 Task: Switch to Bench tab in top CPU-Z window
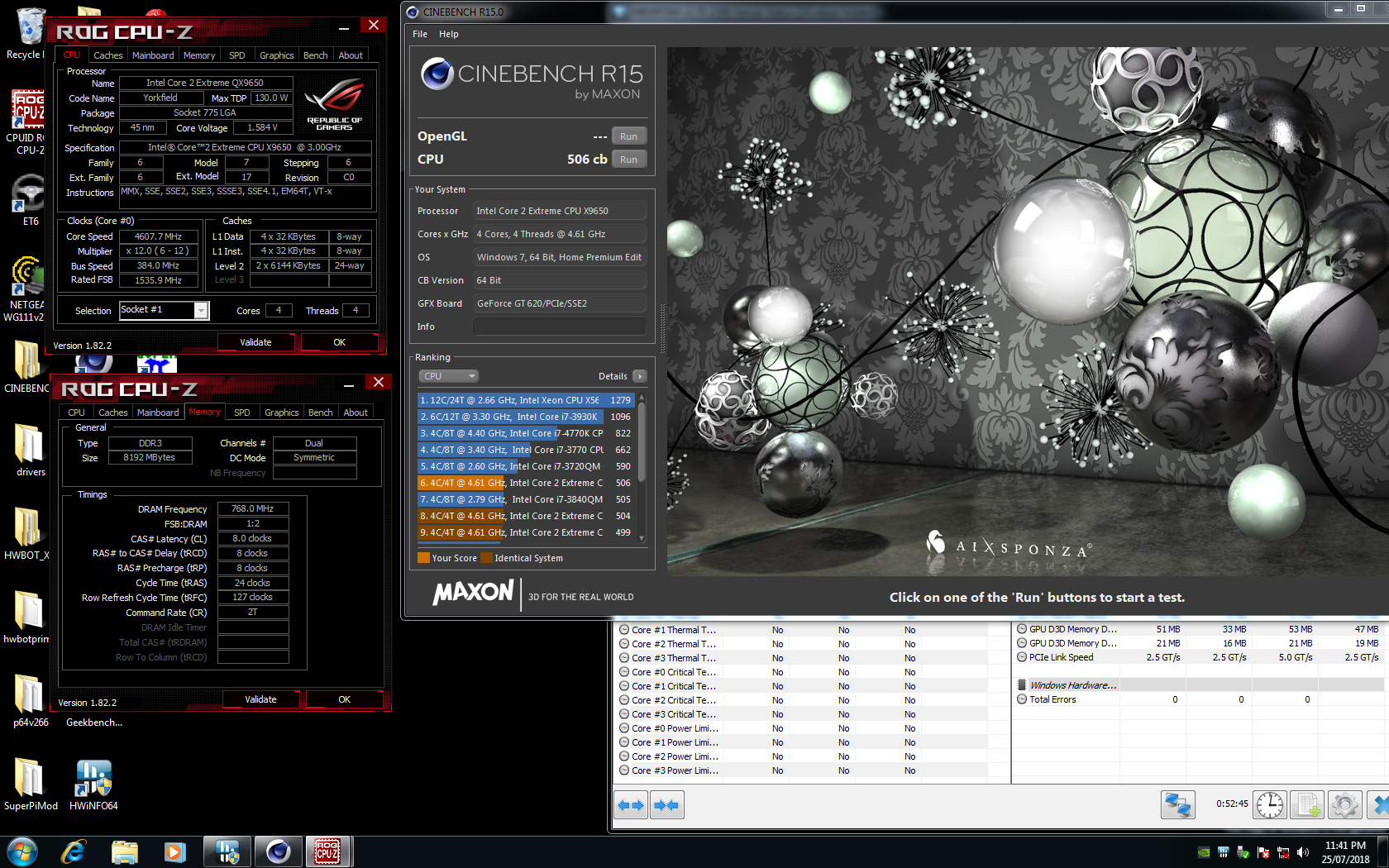coord(316,55)
